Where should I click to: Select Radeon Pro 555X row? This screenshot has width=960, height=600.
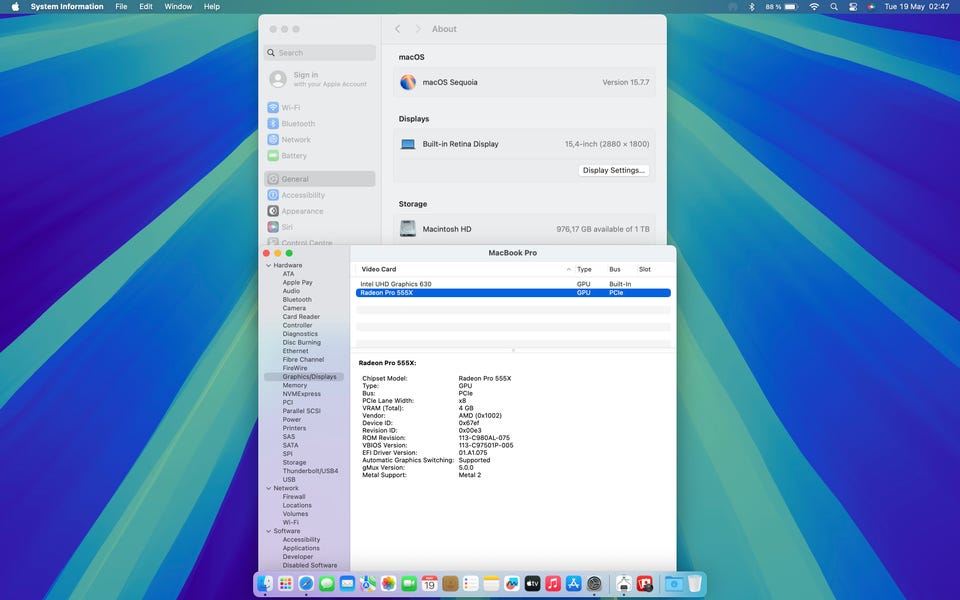pyautogui.click(x=513, y=293)
